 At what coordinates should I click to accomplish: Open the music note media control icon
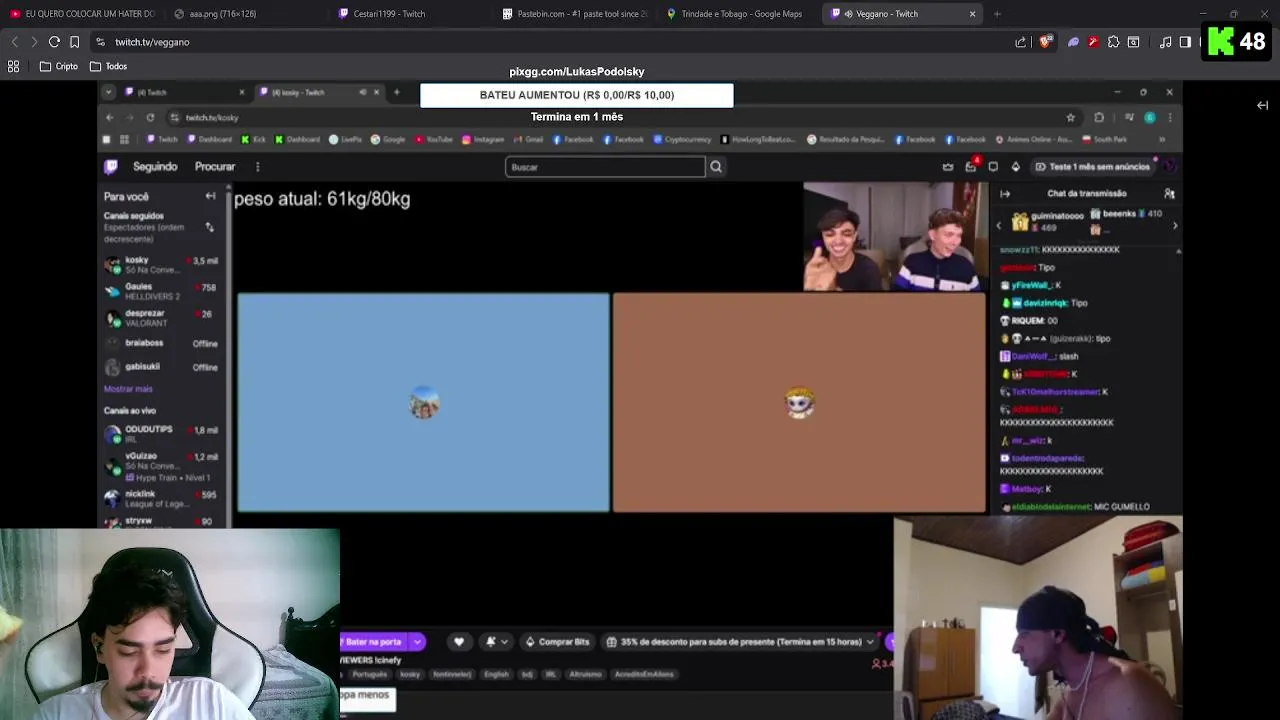coord(1165,42)
